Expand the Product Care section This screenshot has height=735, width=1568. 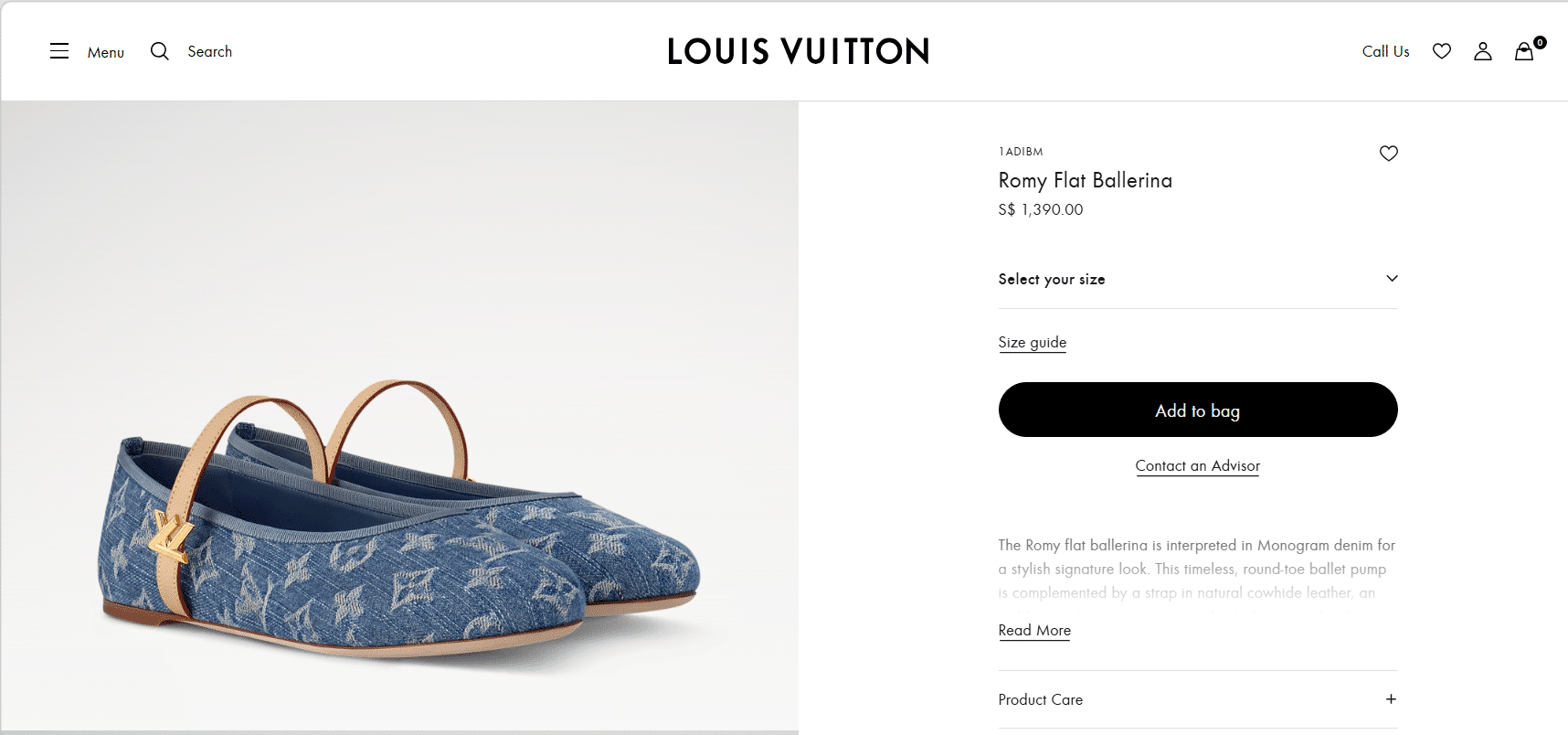(x=1041, y=699)
